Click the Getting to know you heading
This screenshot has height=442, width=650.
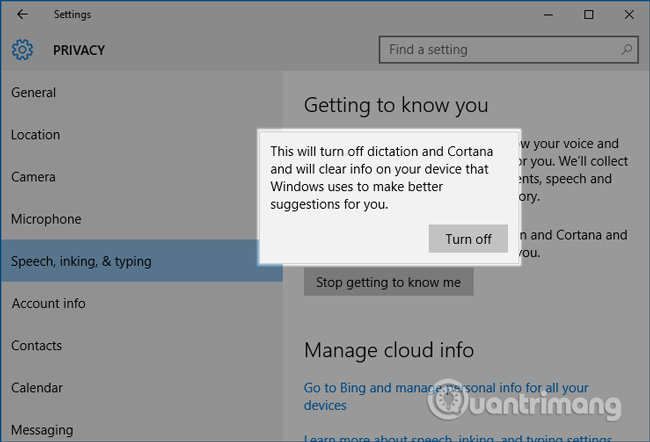click(396, 105)
